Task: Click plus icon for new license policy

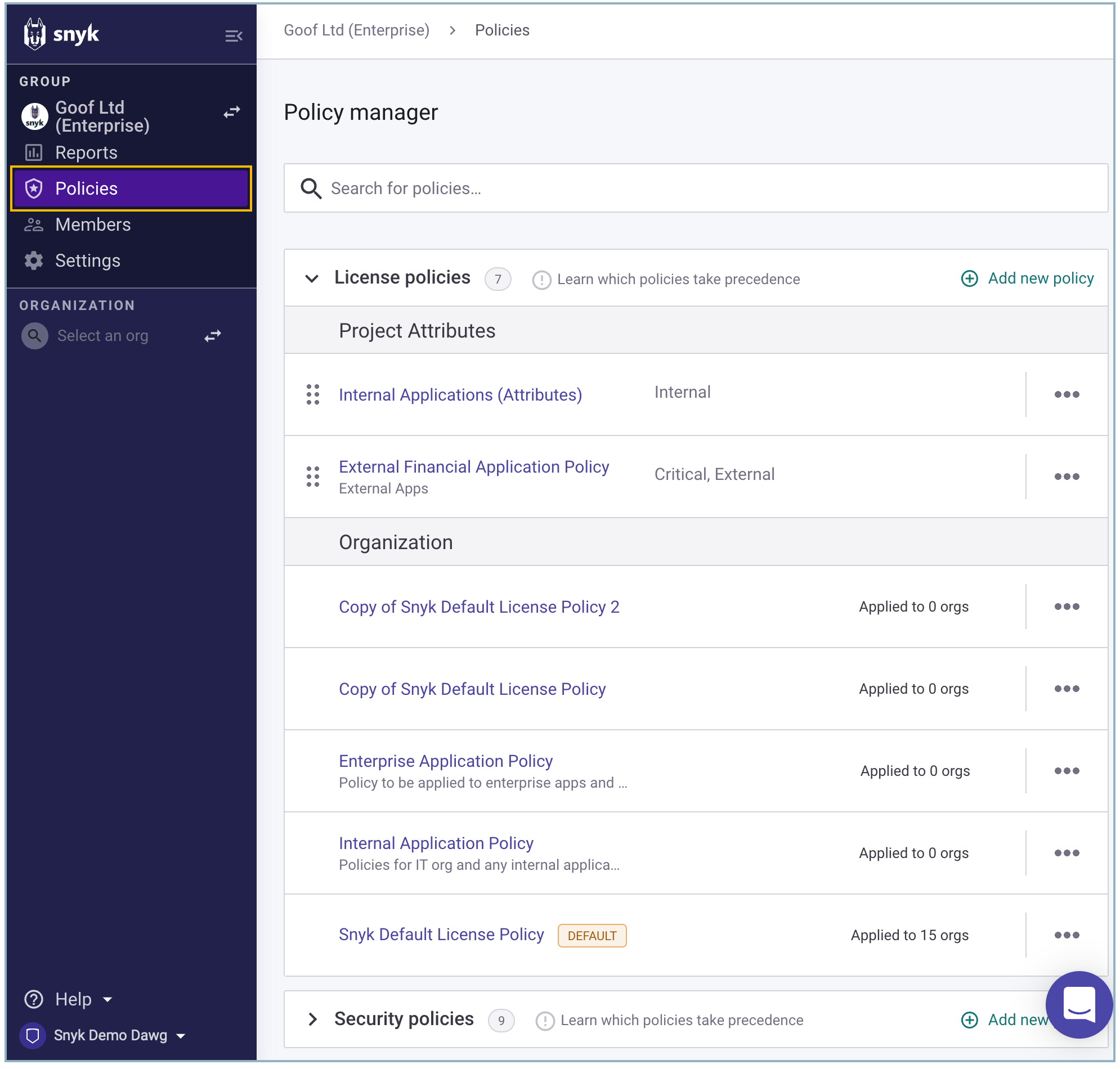Action: [x=970, y=279]
